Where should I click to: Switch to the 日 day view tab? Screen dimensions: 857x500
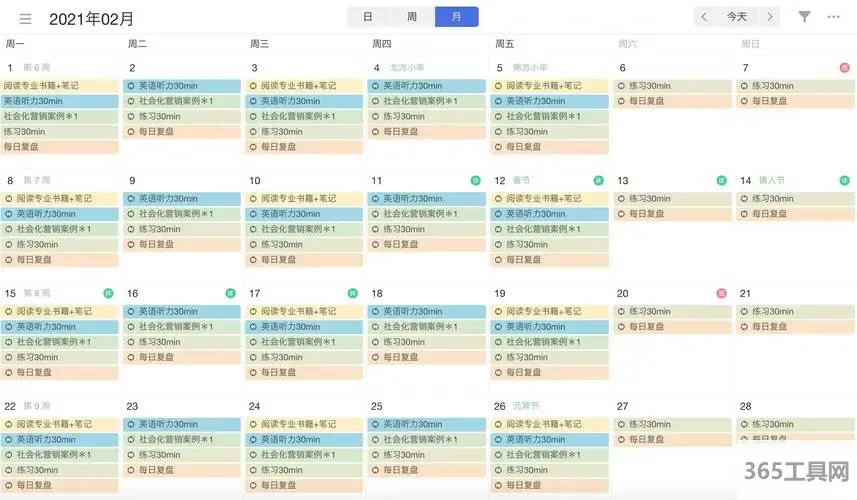click(x=368, y=17)
